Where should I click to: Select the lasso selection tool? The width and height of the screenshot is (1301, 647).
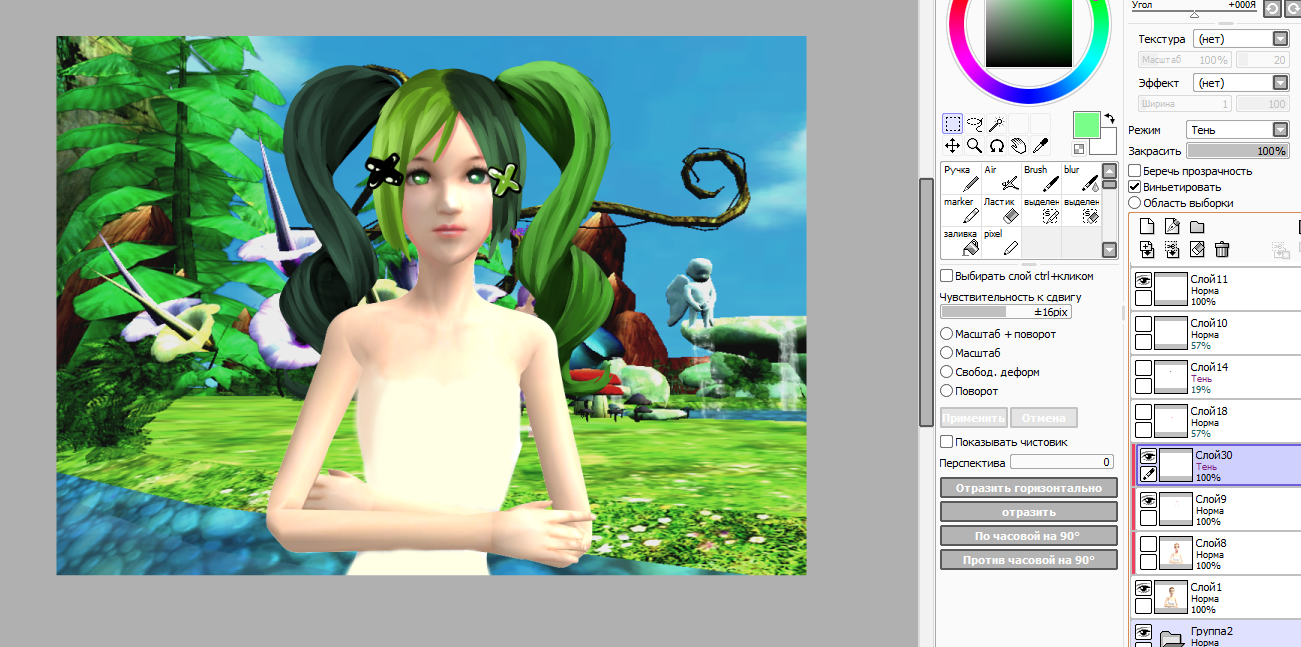tap(975, 124)
